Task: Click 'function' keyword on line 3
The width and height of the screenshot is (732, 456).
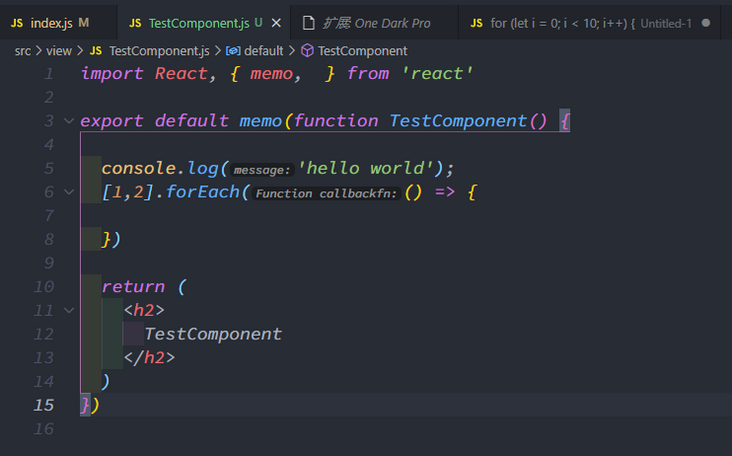Action: [x=336, y=121]
